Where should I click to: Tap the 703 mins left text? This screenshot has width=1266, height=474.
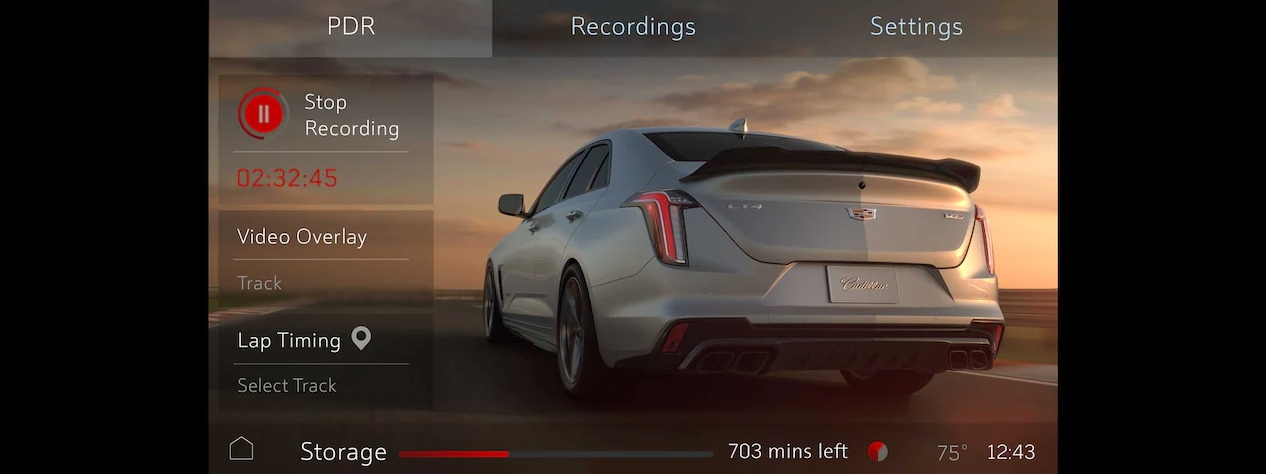788,451
